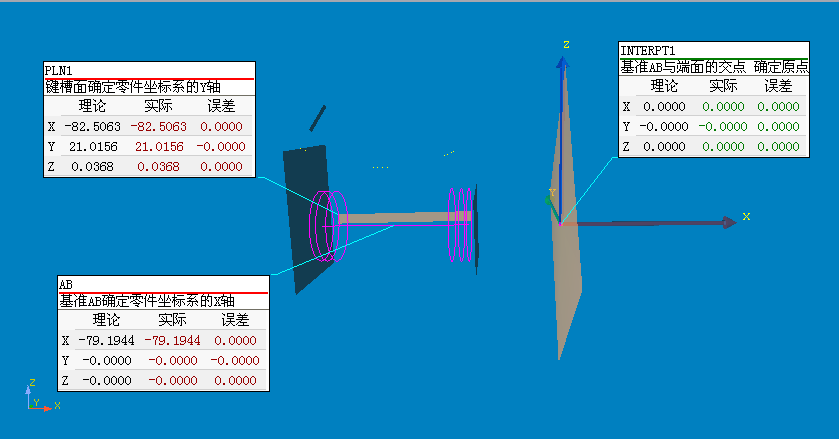Select PLN1 theoretical Y value 21.0156
This screenshot has width=839, height=439.
point(93,147)
